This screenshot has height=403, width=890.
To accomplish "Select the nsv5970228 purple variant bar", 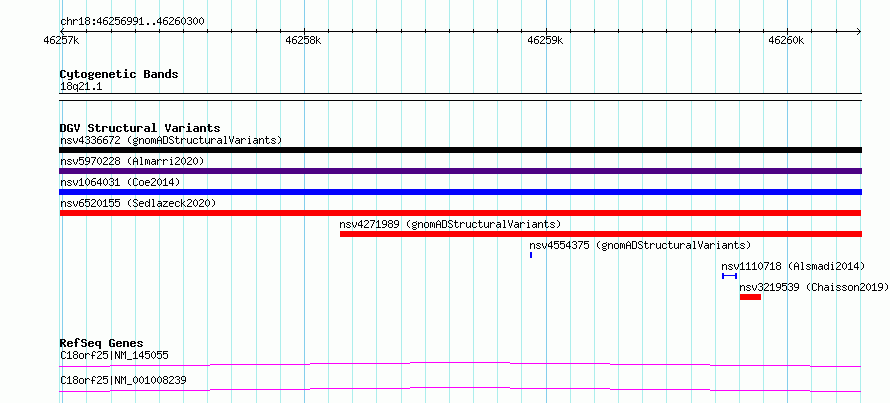I will (x=460, y=171).
